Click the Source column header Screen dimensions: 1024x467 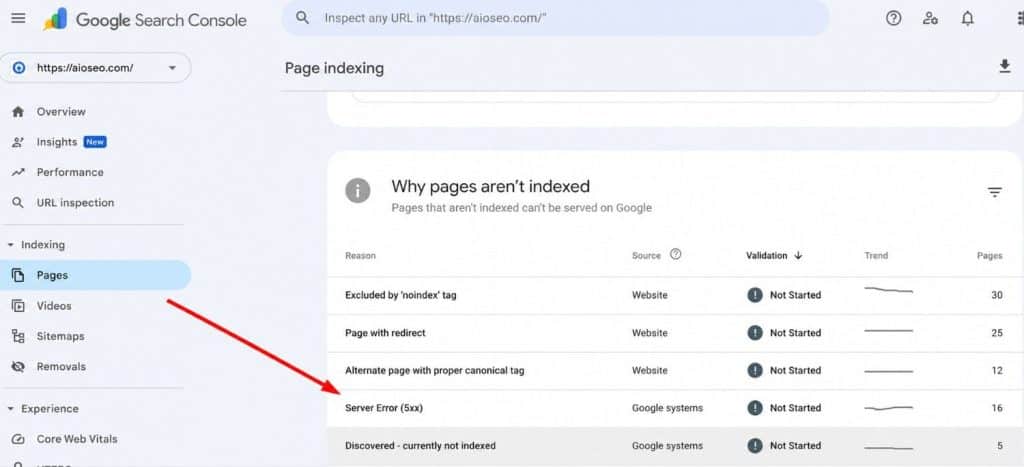coord(647,255)
